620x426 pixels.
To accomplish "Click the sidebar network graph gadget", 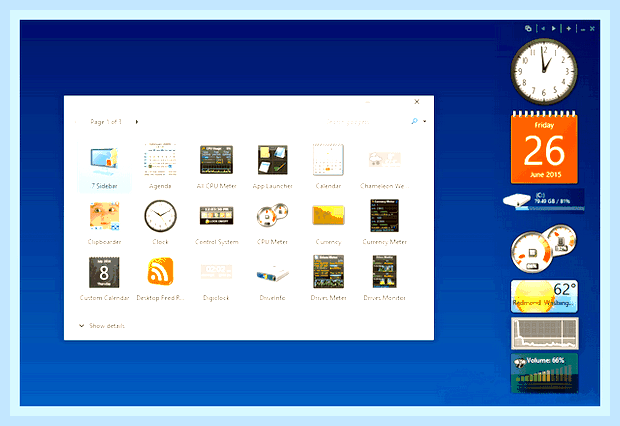I will coord(544,333).
